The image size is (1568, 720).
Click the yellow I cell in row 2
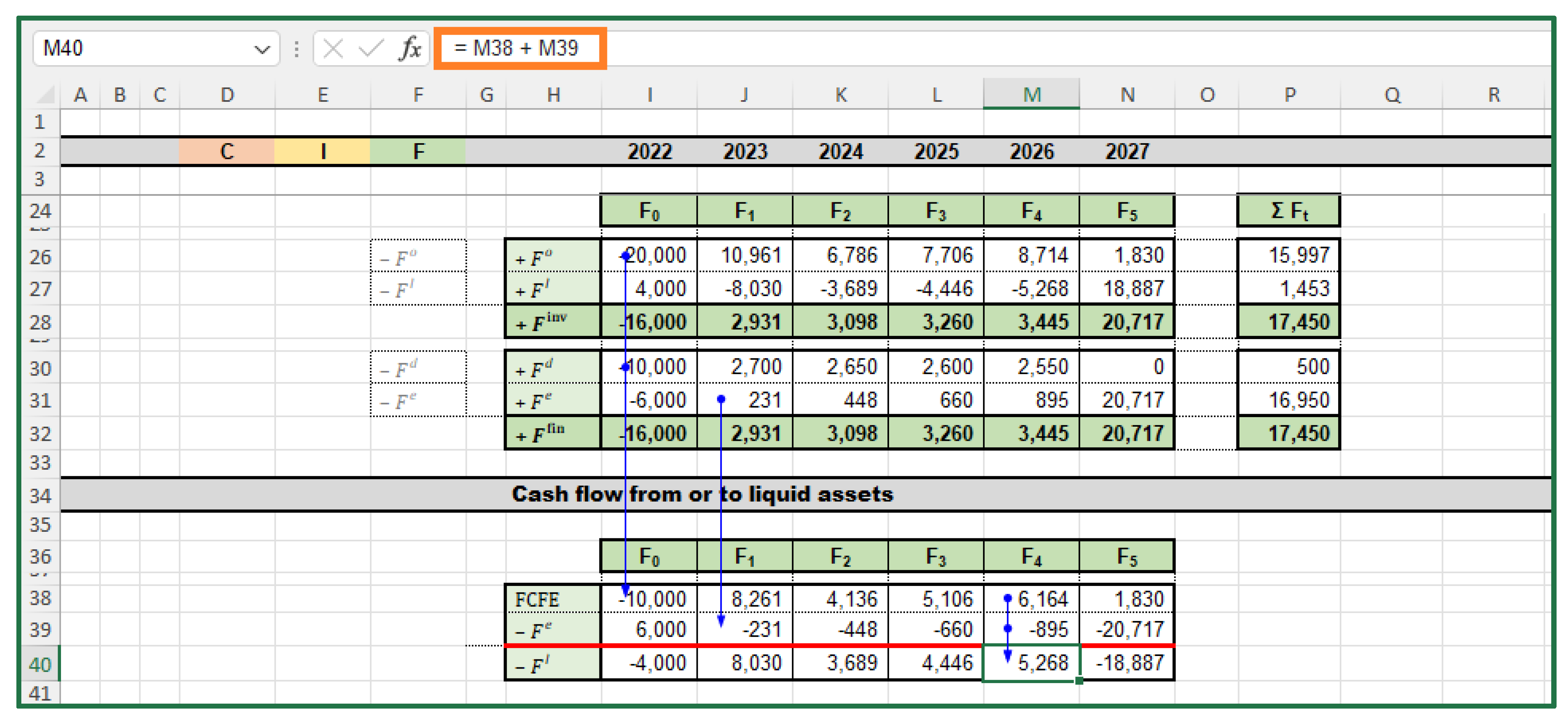coord(323,151)
